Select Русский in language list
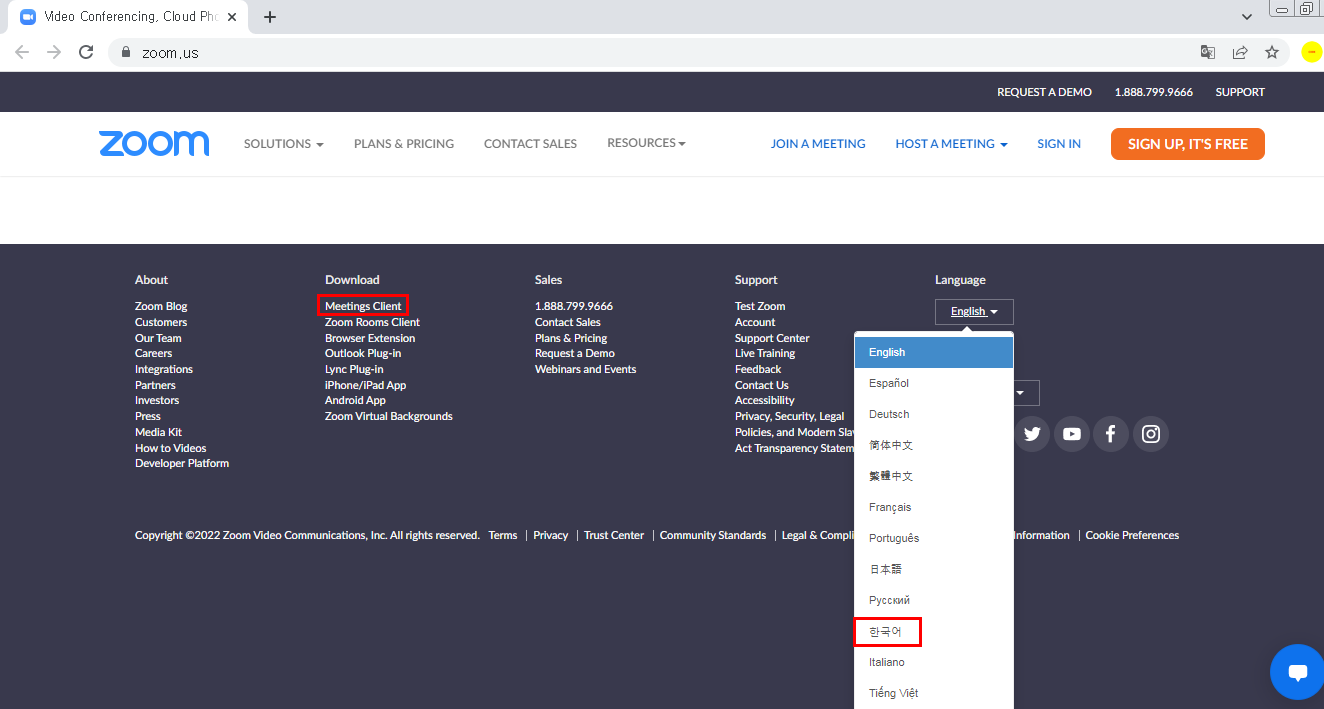The width and height of the screenshot is (1324, 709). (x=934, y=600)
